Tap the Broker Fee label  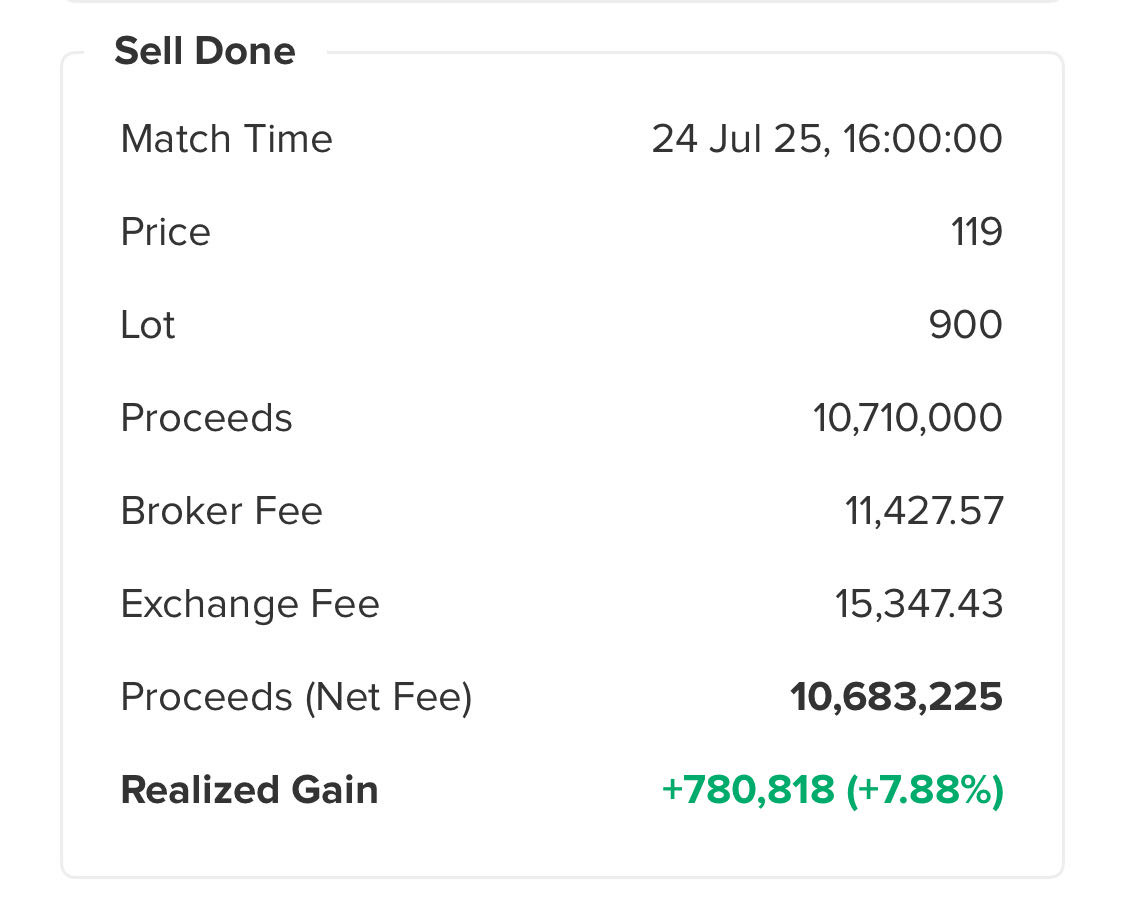click(x=222, y=511)
